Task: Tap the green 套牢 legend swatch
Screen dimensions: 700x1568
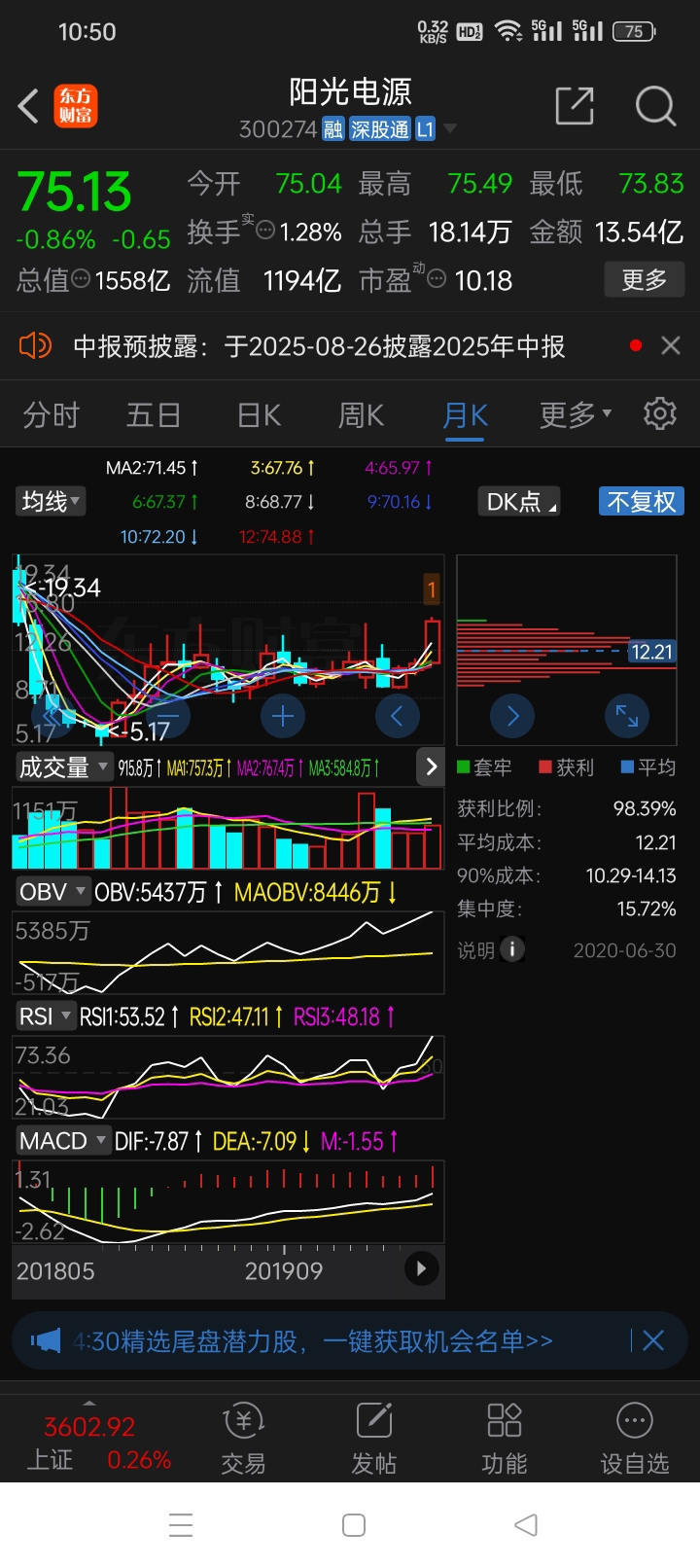Action: click(464, 767)
